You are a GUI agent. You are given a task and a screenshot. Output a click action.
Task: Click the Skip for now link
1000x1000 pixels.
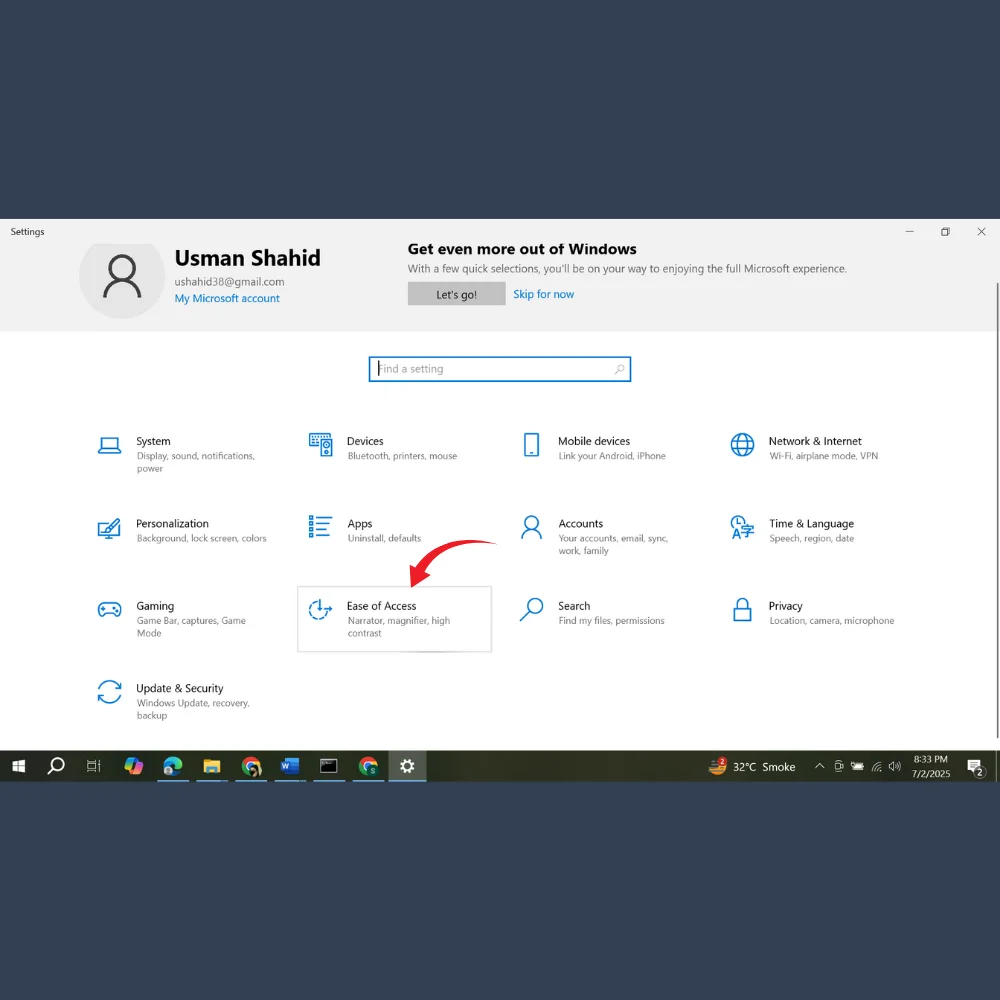click(x=543, y=294)
